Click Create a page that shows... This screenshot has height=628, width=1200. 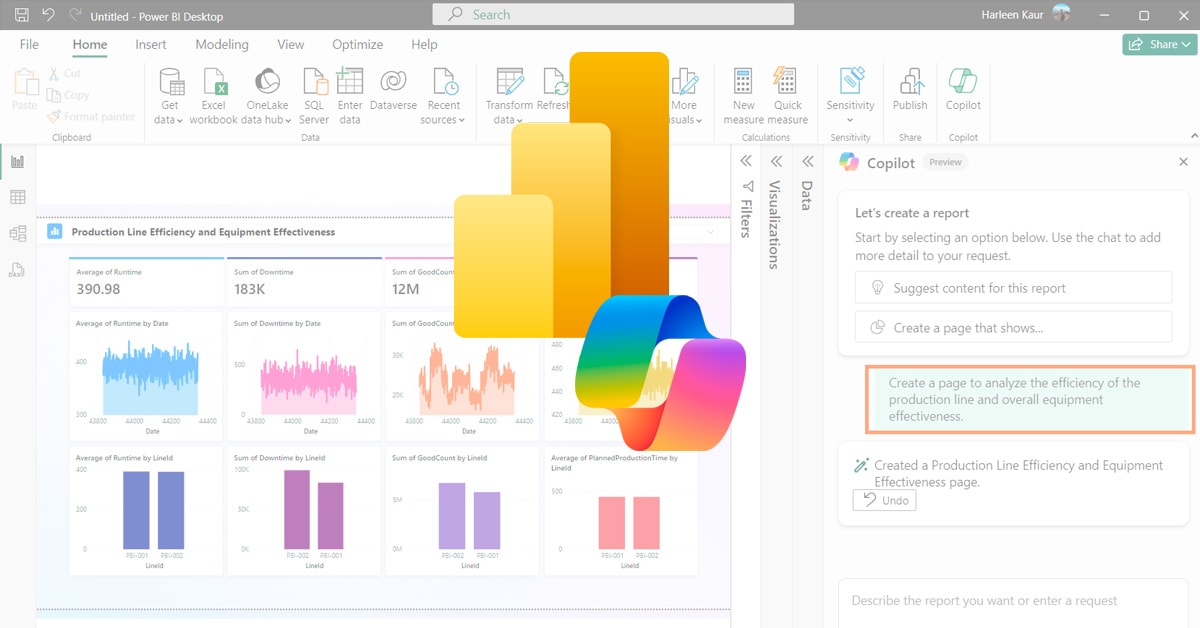pyautogui.click(x=1013, y=327)
